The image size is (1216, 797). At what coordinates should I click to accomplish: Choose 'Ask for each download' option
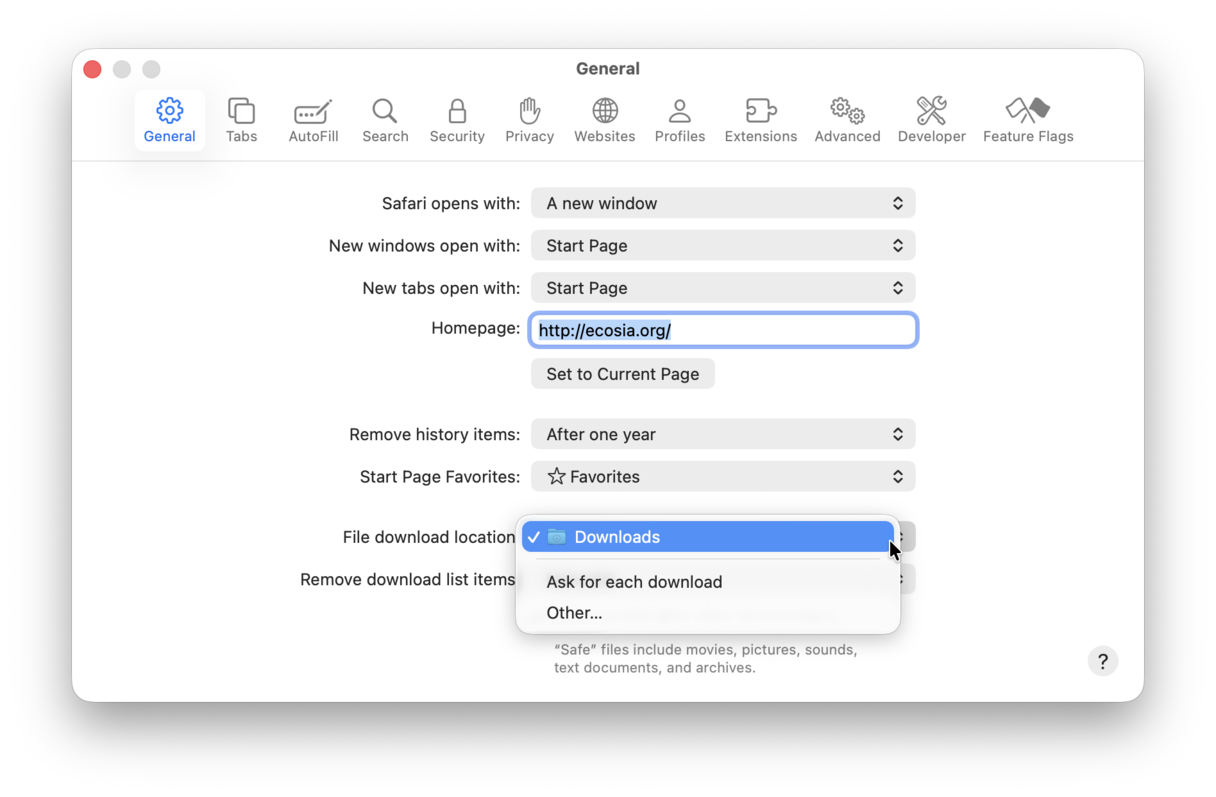(708, 582)
